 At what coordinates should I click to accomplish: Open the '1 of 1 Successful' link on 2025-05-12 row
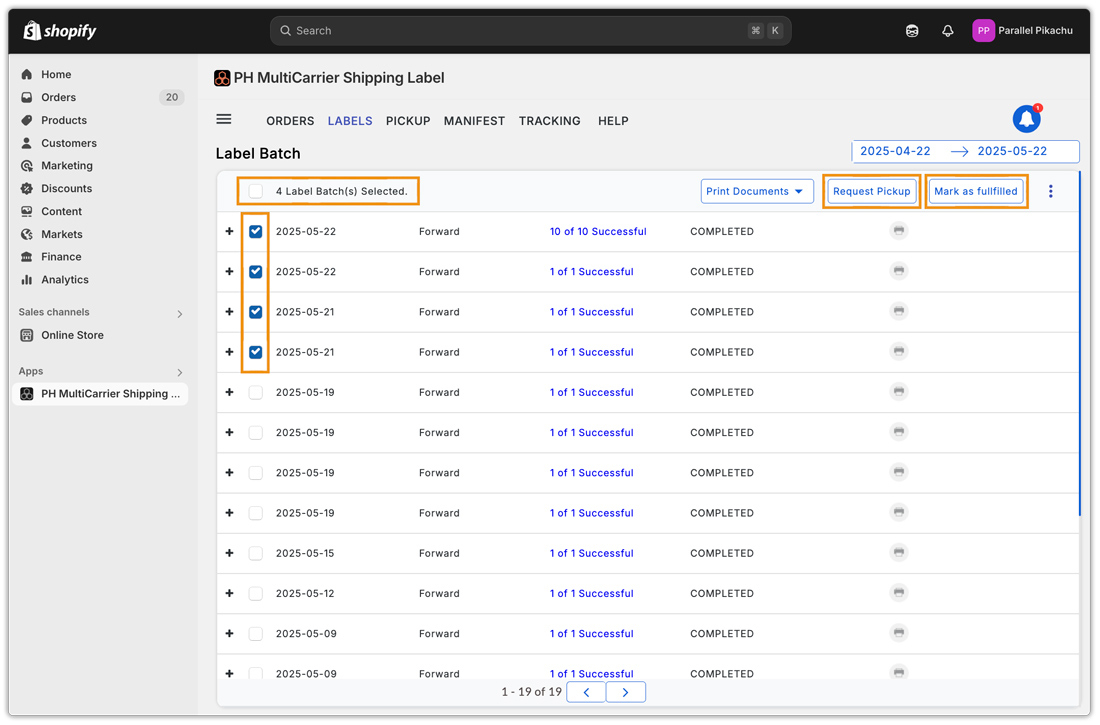(x=591, y=594)
